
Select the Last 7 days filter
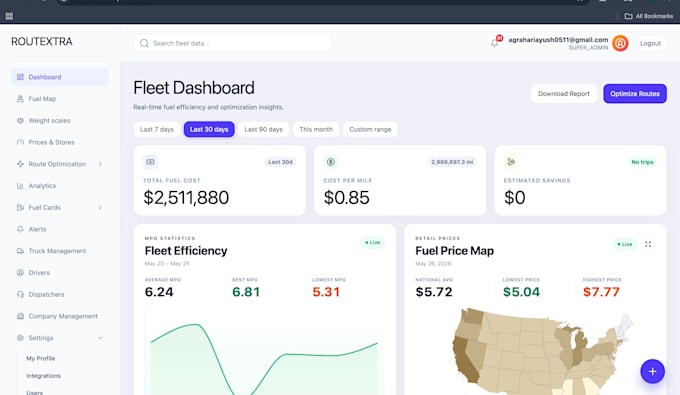(x=157, y=129)
